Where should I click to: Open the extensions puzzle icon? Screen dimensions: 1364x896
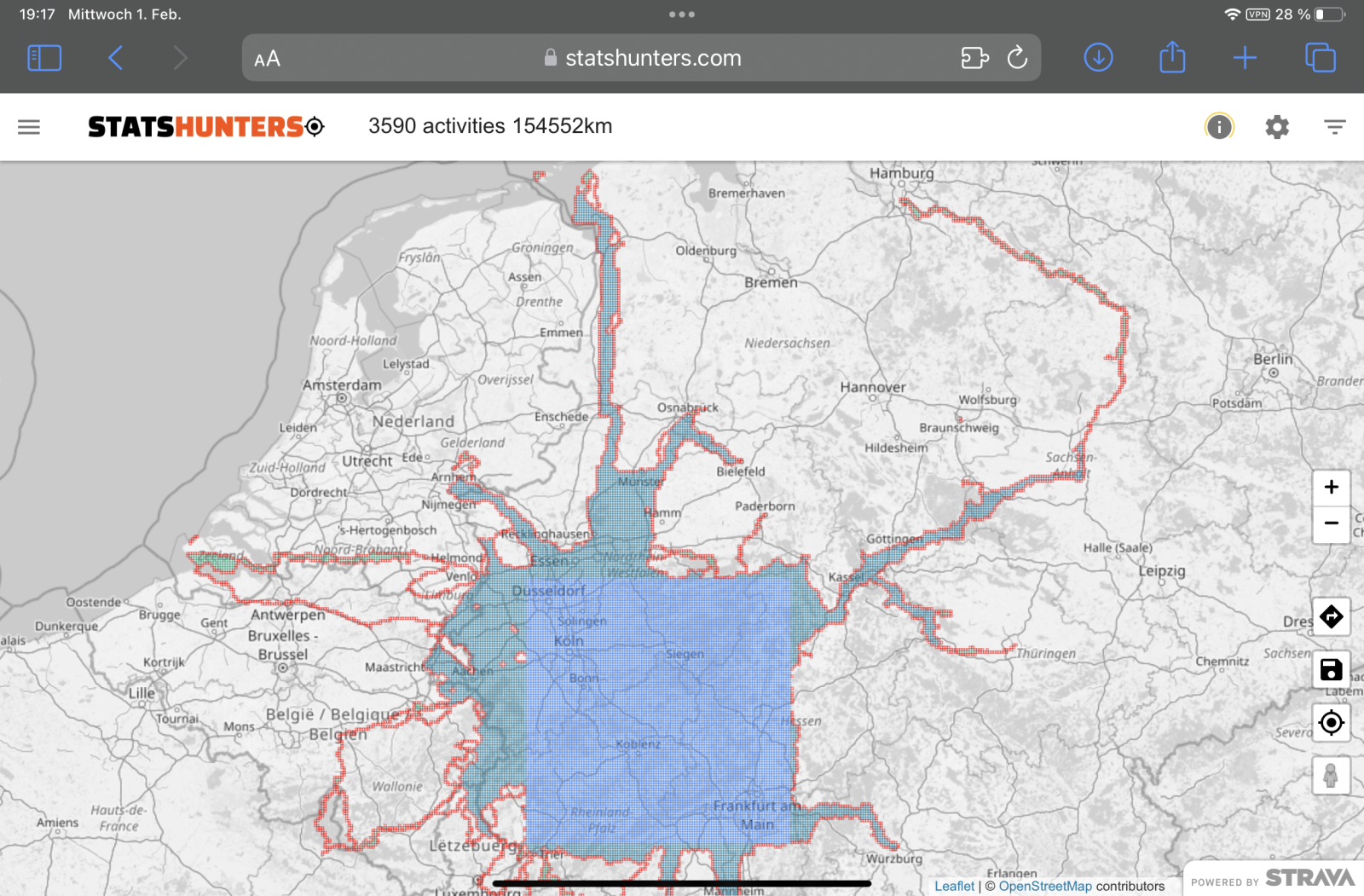click(x=974, y=58)
